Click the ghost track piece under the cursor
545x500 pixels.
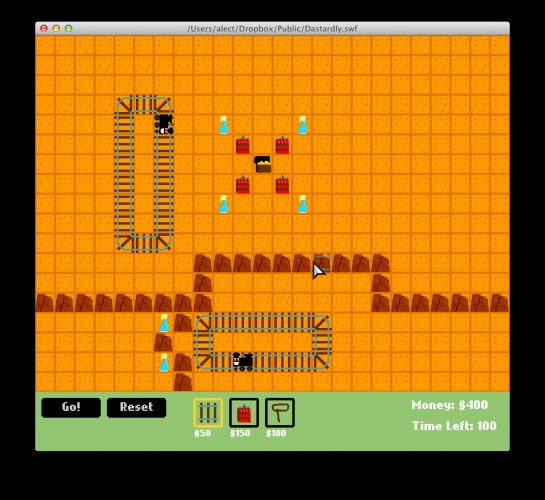pyautogui.click(x=322, y=263)
